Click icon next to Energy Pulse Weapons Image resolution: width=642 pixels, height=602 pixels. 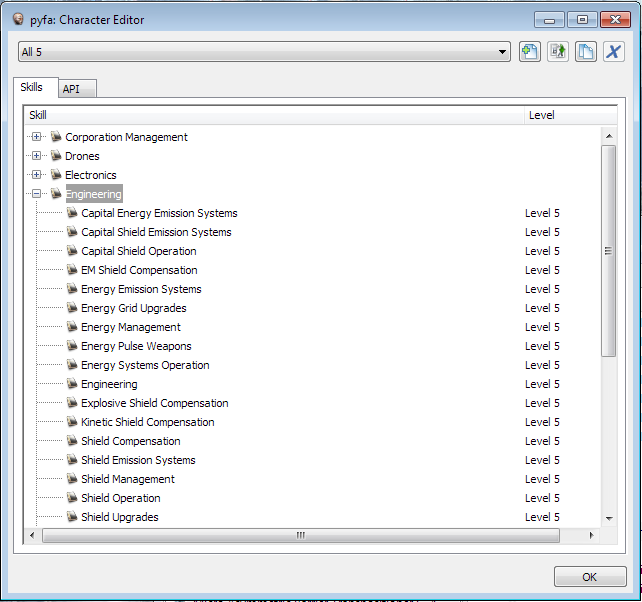pos(72,345)
